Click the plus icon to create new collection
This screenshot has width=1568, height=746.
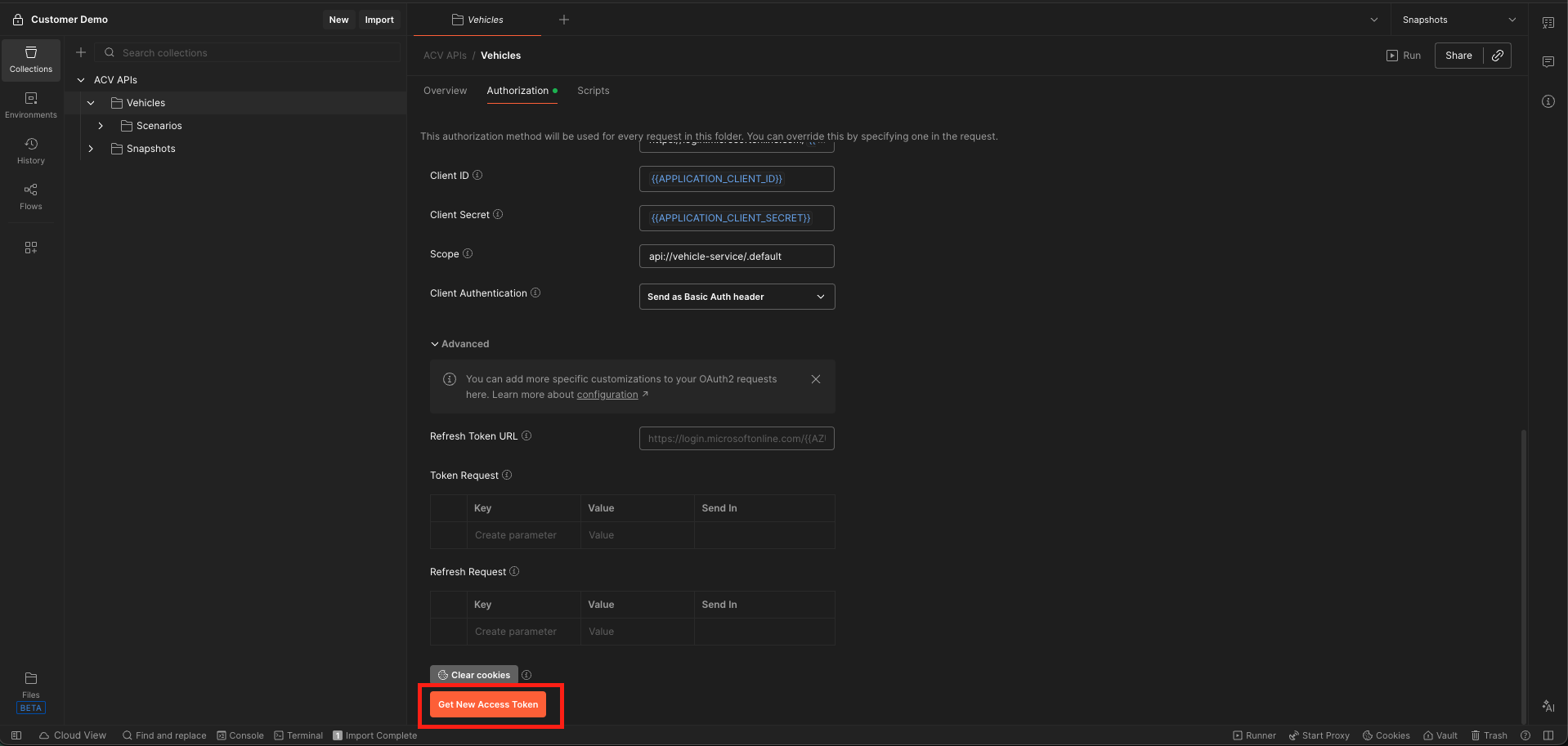tap(81, 52)
